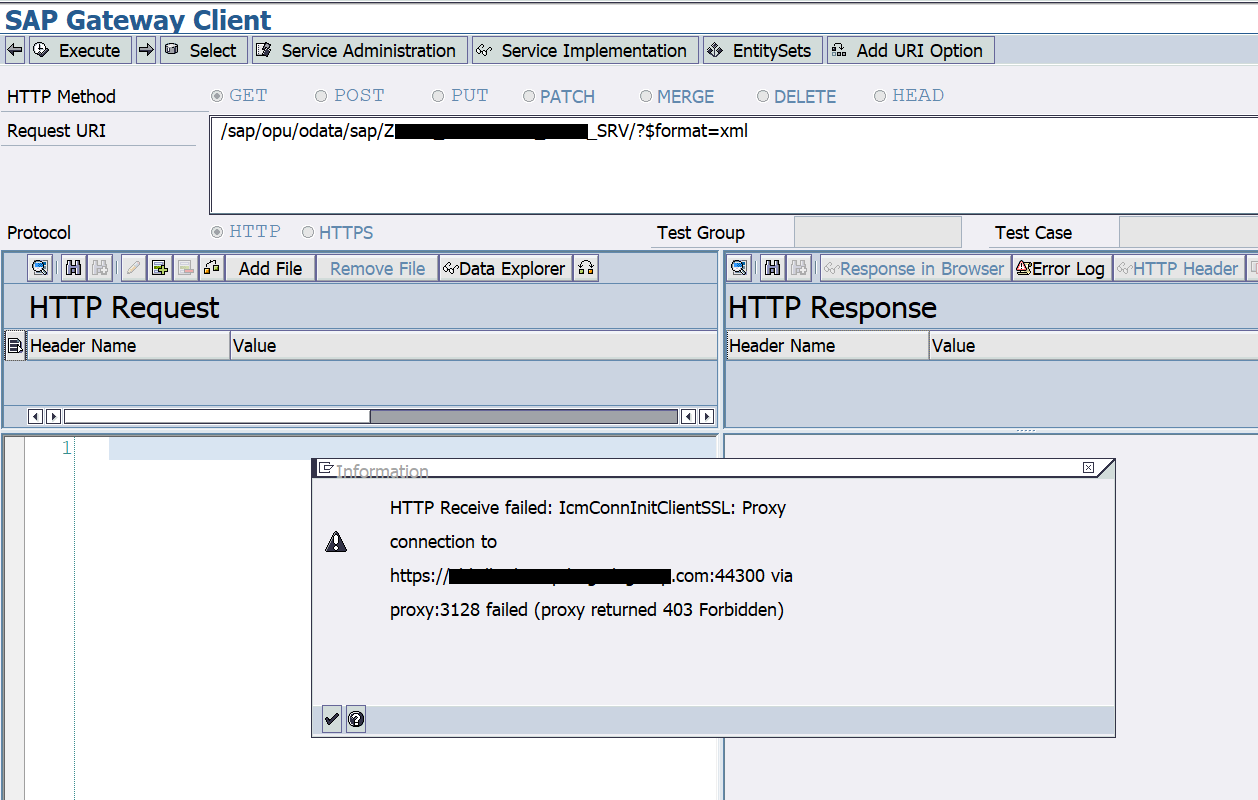
Task: Click left arrow at right end of request scrollbar
Action: click(689, 416)
